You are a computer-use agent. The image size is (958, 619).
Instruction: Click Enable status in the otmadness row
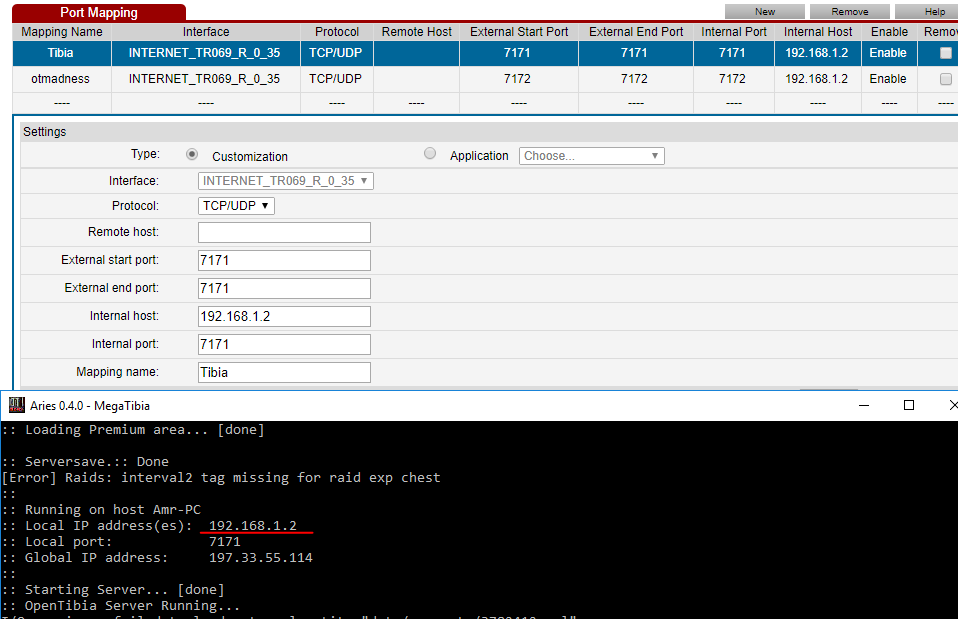coord(888,79)
